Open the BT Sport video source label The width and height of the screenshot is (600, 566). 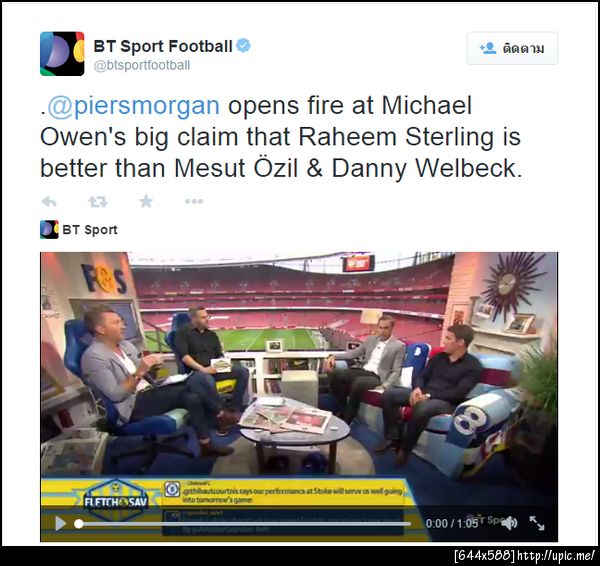90,230
